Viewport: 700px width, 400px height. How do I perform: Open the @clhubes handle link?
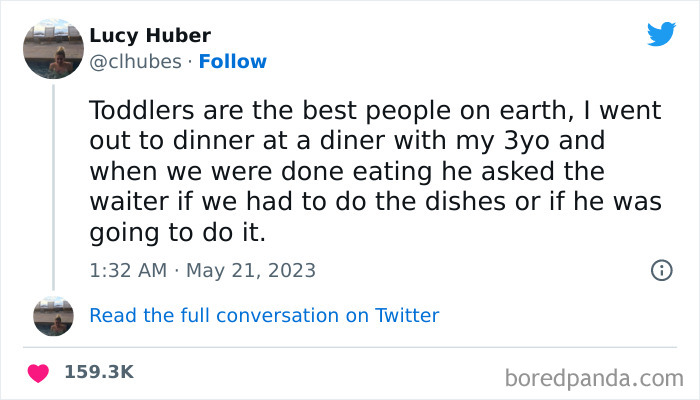click(135, 62)
